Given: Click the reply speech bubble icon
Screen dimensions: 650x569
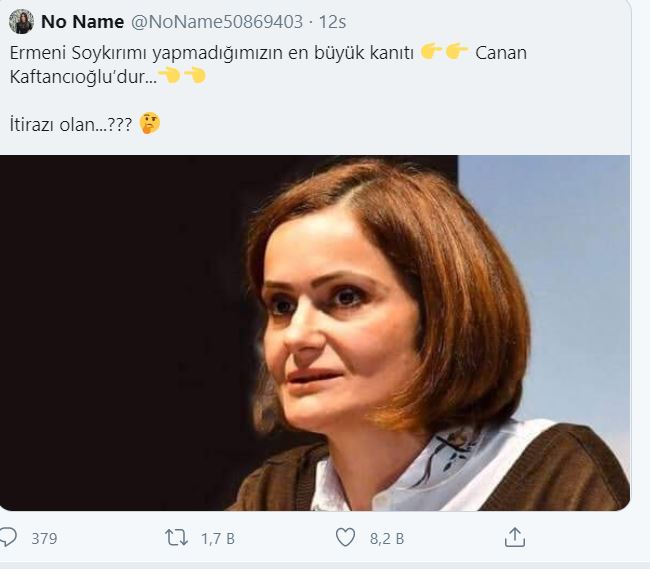Looking at the screenshot, I should coord(8,538).
